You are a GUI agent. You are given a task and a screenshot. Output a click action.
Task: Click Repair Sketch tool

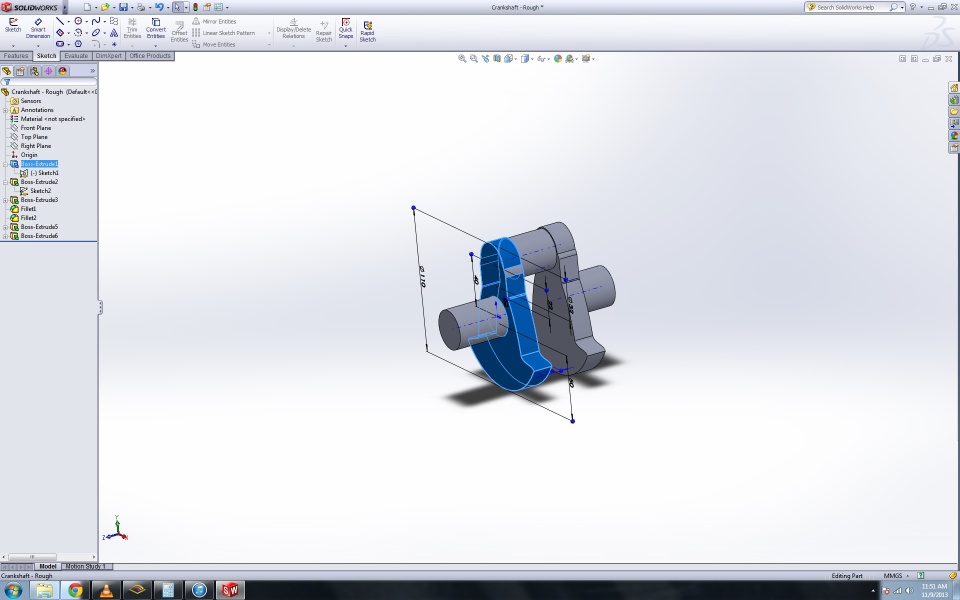pos(323,32)
